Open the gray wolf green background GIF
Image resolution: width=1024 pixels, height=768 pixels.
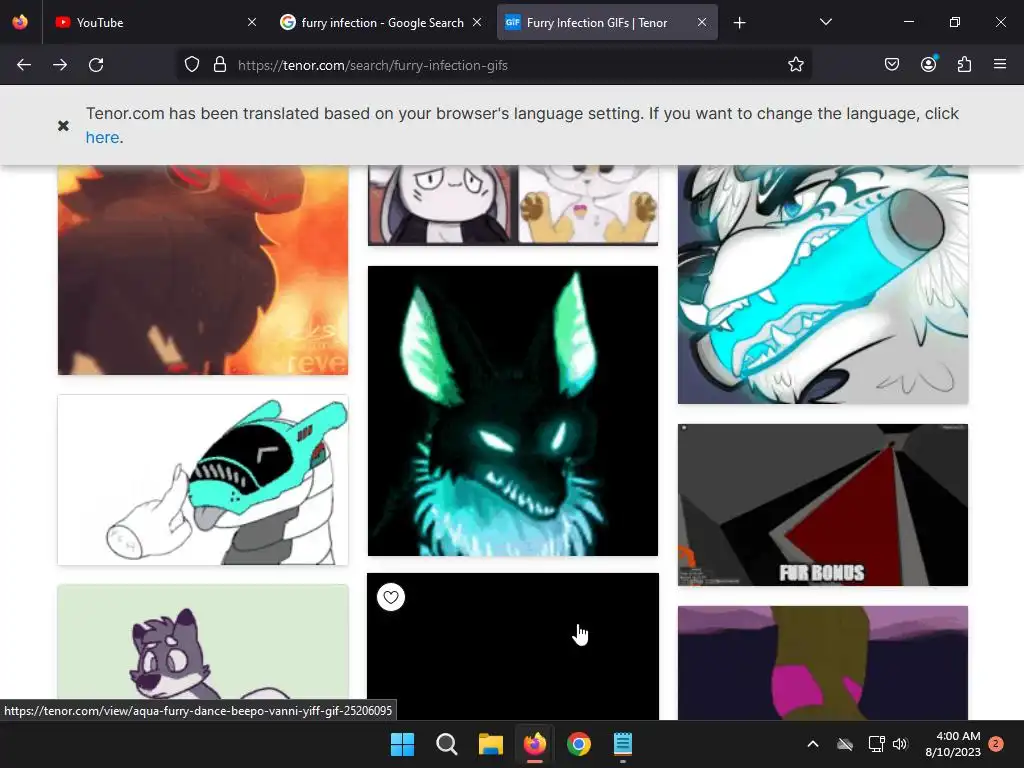tap(202, 643)
